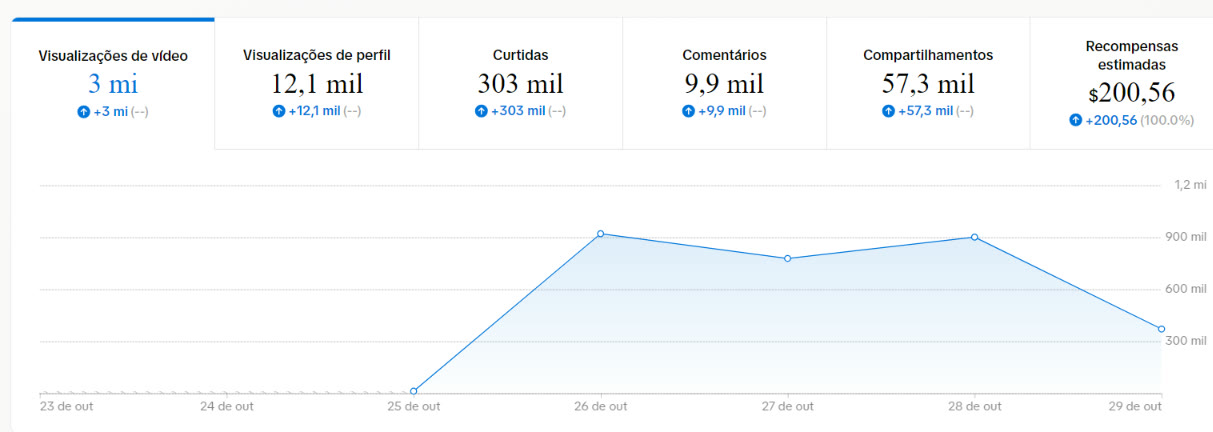Select the Visualizações de vídeo tab
This screenshot has width=1213, height=432.
tap(113, 84)
